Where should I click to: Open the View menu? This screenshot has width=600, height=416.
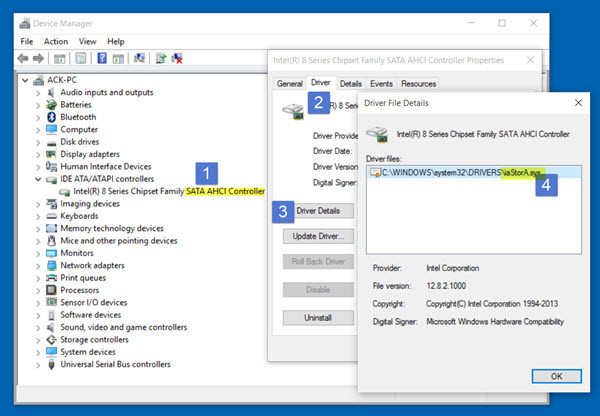87,41
